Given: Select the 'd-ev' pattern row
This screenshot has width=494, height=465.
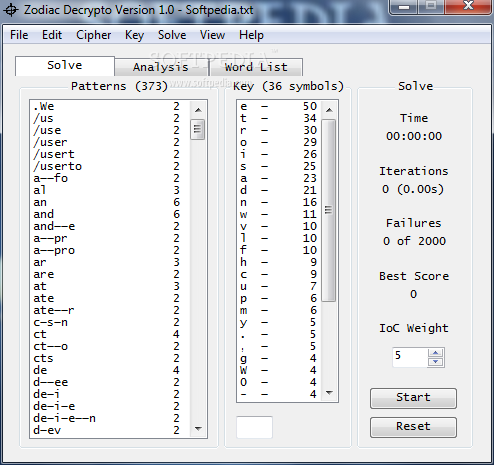Looking at the screenshot, I should pos(110,430).
